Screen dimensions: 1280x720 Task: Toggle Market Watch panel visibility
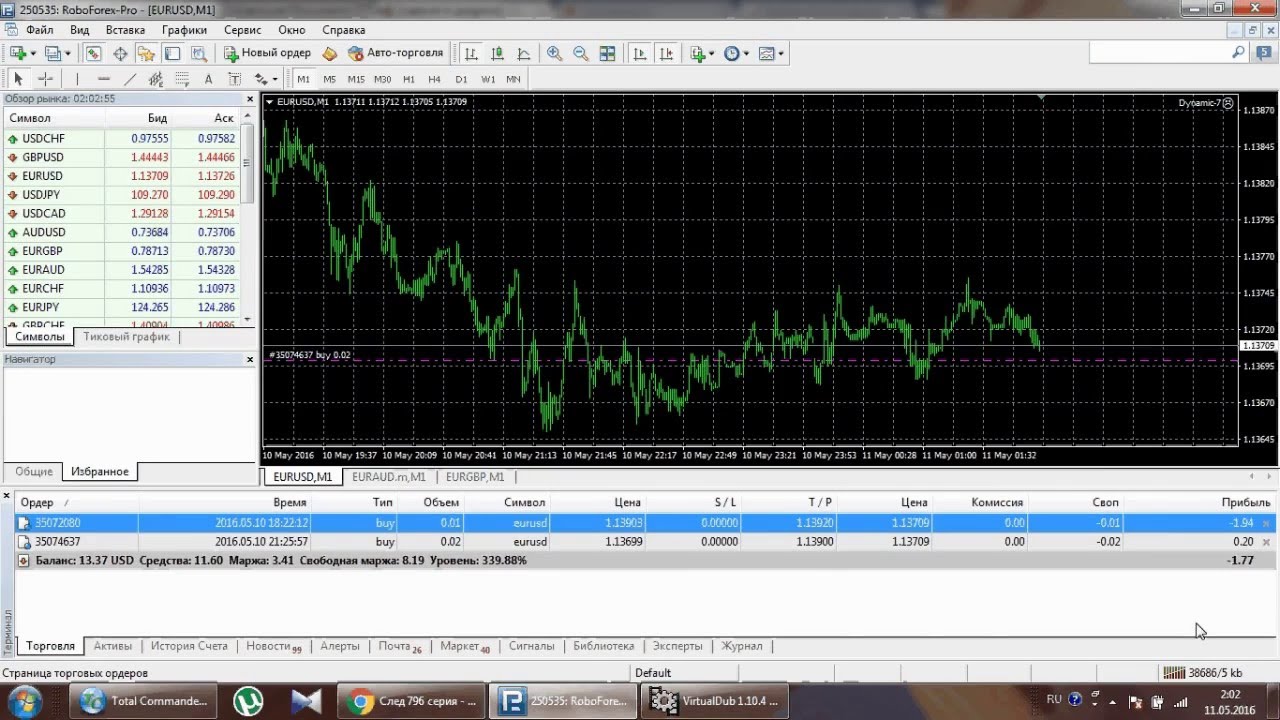click(x=94, y=53)
